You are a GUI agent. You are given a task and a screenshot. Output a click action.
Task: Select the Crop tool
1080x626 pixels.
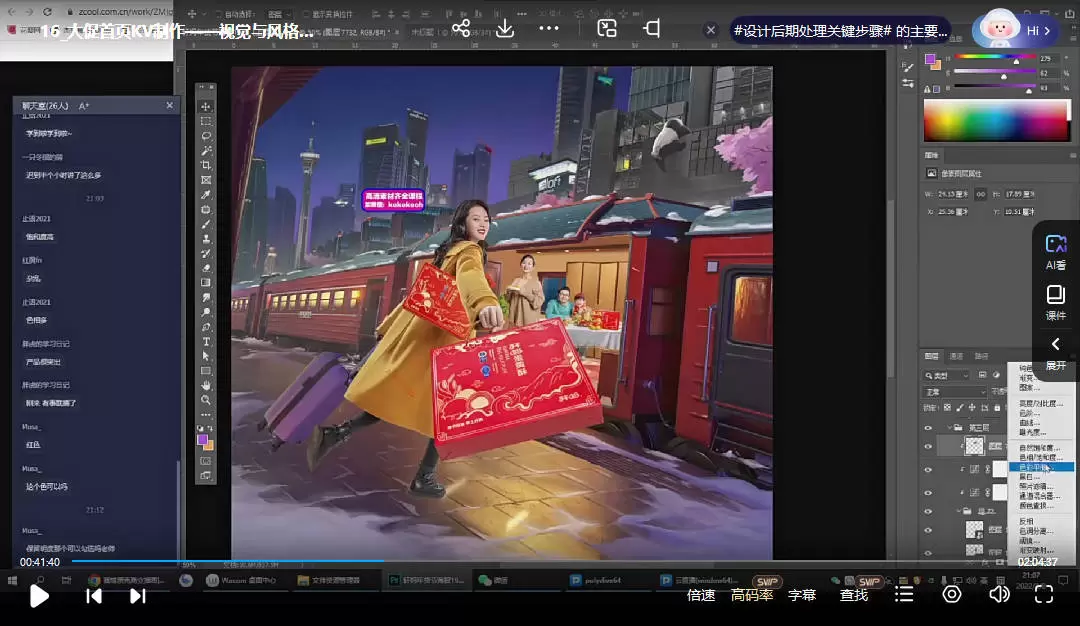[206, 165]
